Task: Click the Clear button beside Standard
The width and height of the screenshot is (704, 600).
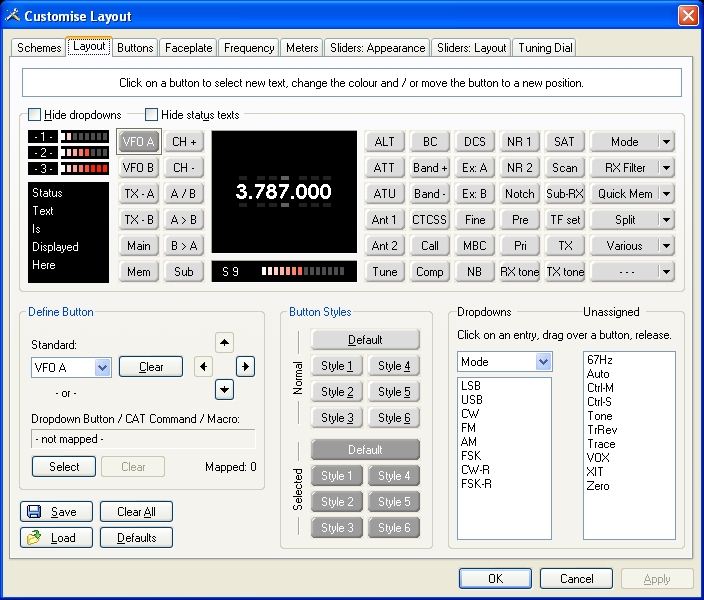Action: pyautogui.click(x=151, y=367)
